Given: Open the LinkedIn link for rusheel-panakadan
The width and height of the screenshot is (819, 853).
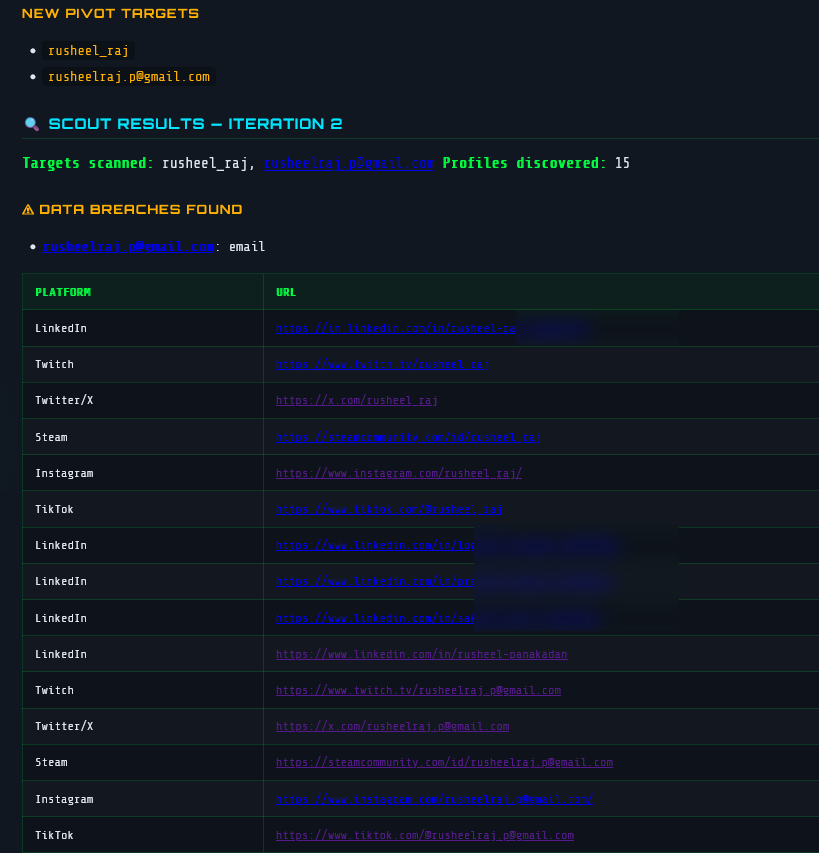Looking at the screenshot, I should point(421,654).
